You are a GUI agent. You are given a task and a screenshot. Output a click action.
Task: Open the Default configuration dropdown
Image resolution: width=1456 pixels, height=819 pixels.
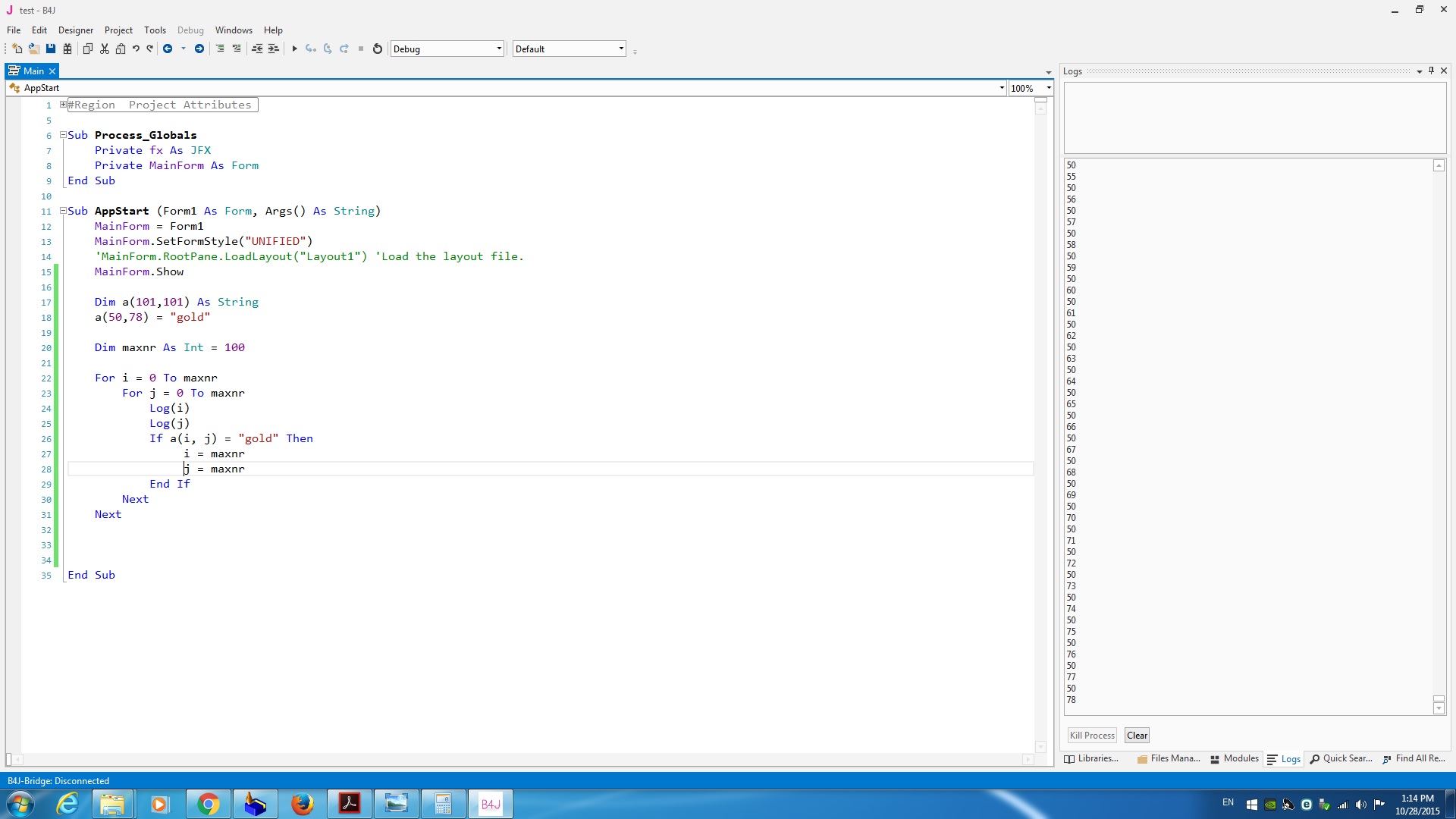(621, 49)
